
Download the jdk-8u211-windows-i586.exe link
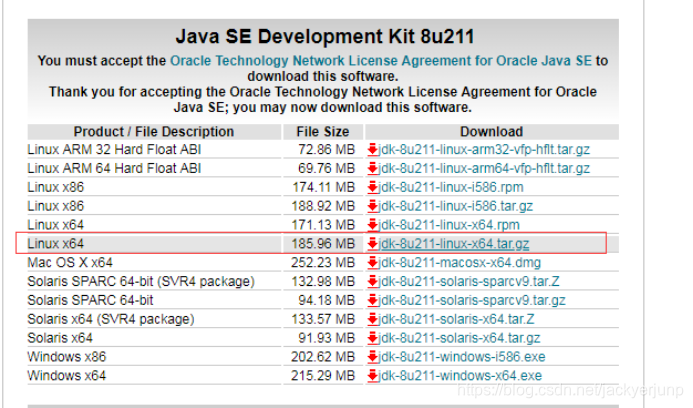pyautogui.click(x=462, y=357)
